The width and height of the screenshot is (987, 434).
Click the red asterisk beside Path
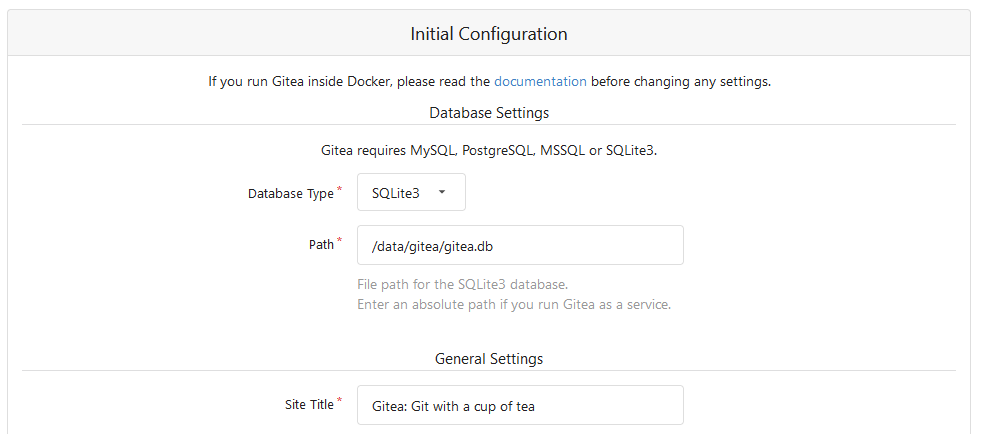(339, 240)
